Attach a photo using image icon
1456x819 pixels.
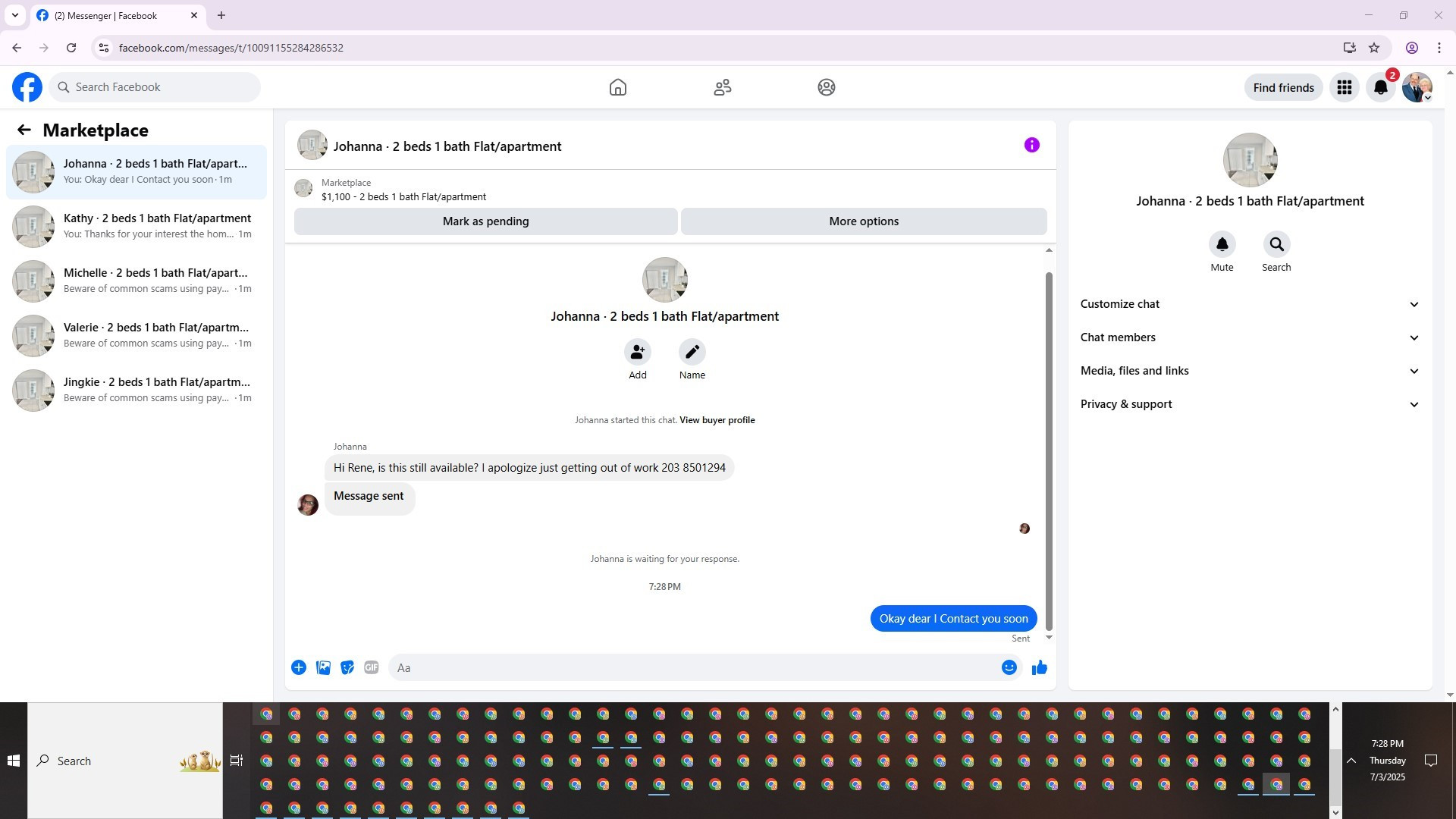tap(323, 667)
